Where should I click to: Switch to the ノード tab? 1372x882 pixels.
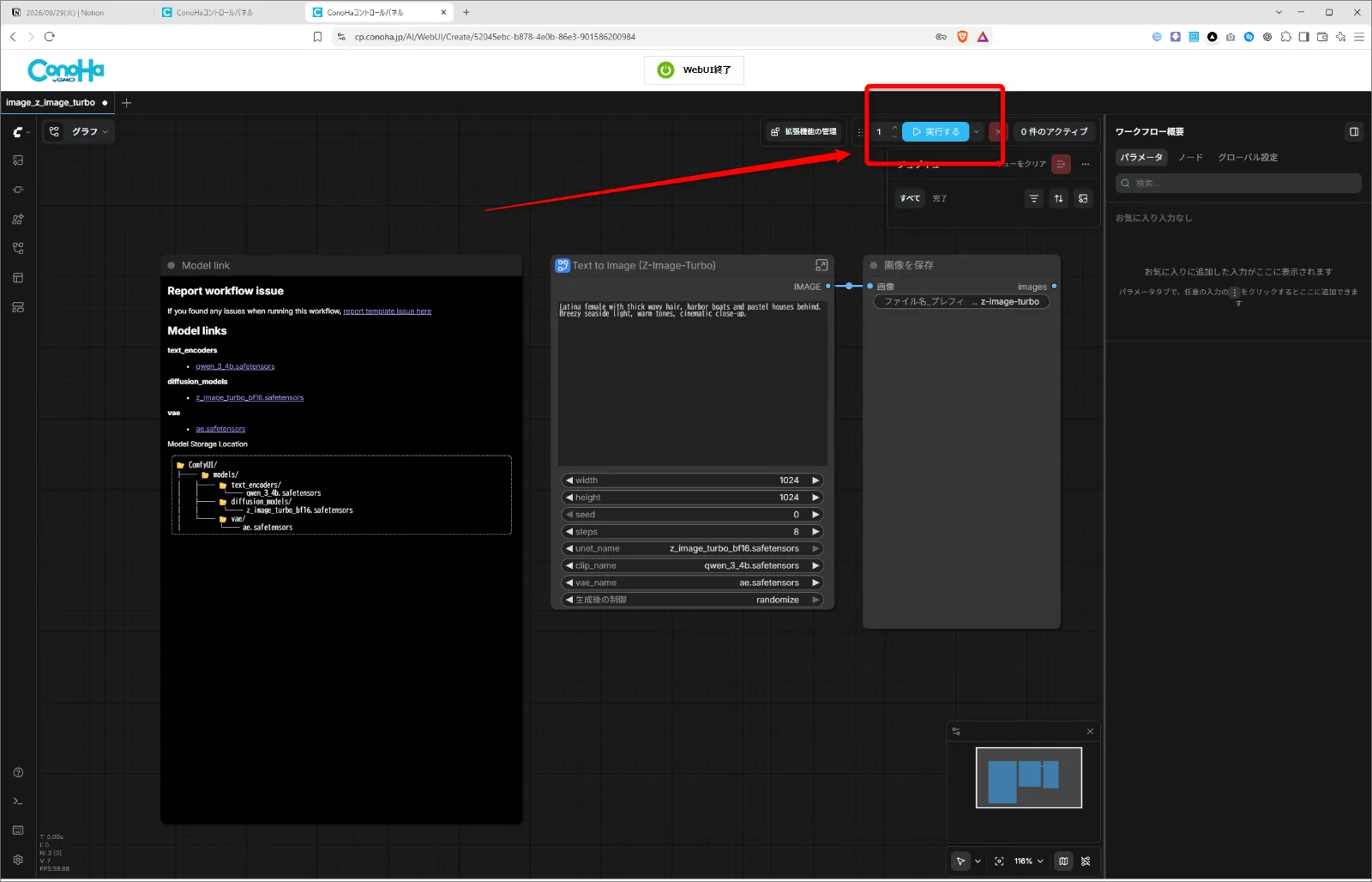tap(1190, 158)
